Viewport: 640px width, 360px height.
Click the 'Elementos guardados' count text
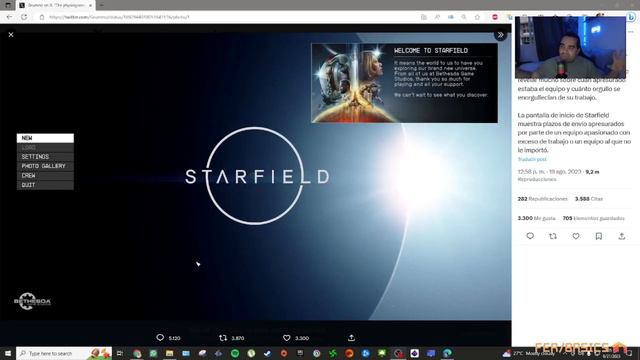coord(593,218)
